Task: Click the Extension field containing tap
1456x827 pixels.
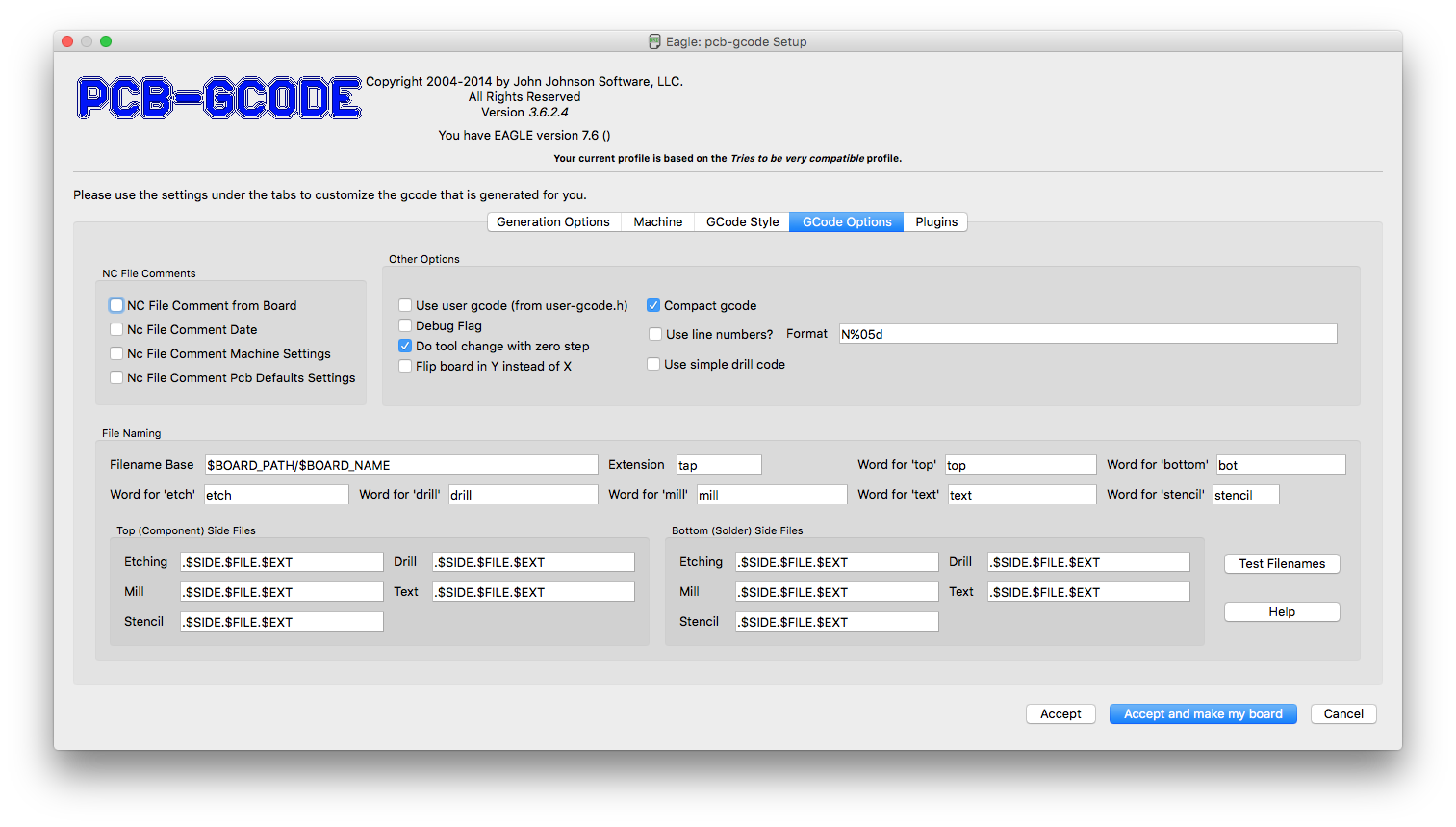Action: (719, 465)
